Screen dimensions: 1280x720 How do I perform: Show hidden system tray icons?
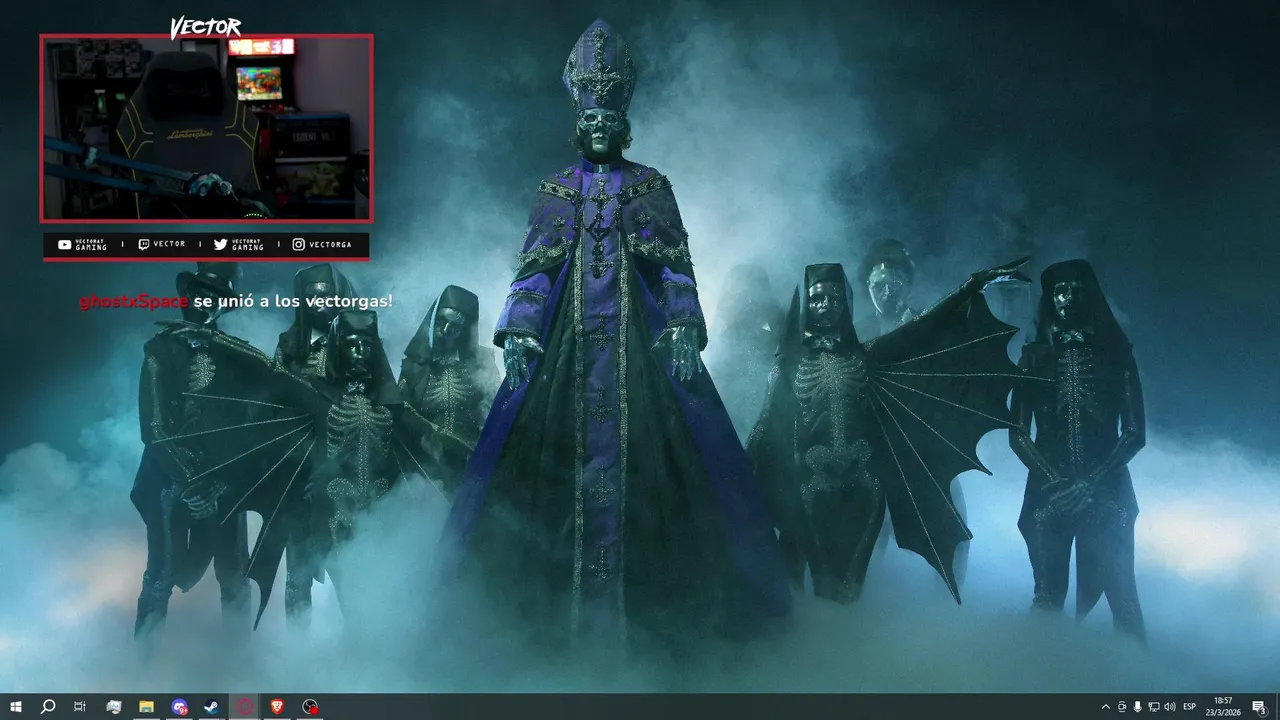tap(1105, 707)
